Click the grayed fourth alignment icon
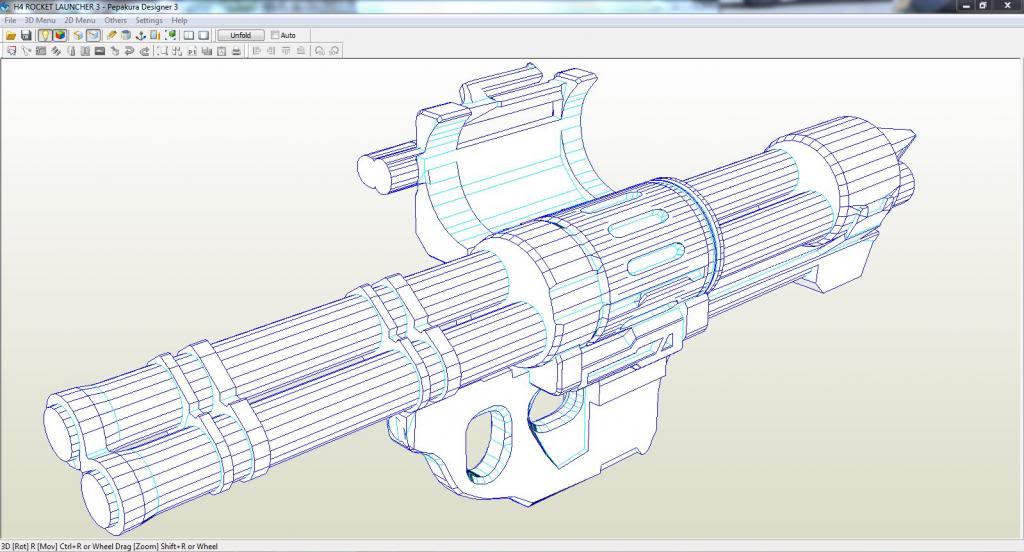Viewport: 1024px width, 552px height. (x=300, y=51)
